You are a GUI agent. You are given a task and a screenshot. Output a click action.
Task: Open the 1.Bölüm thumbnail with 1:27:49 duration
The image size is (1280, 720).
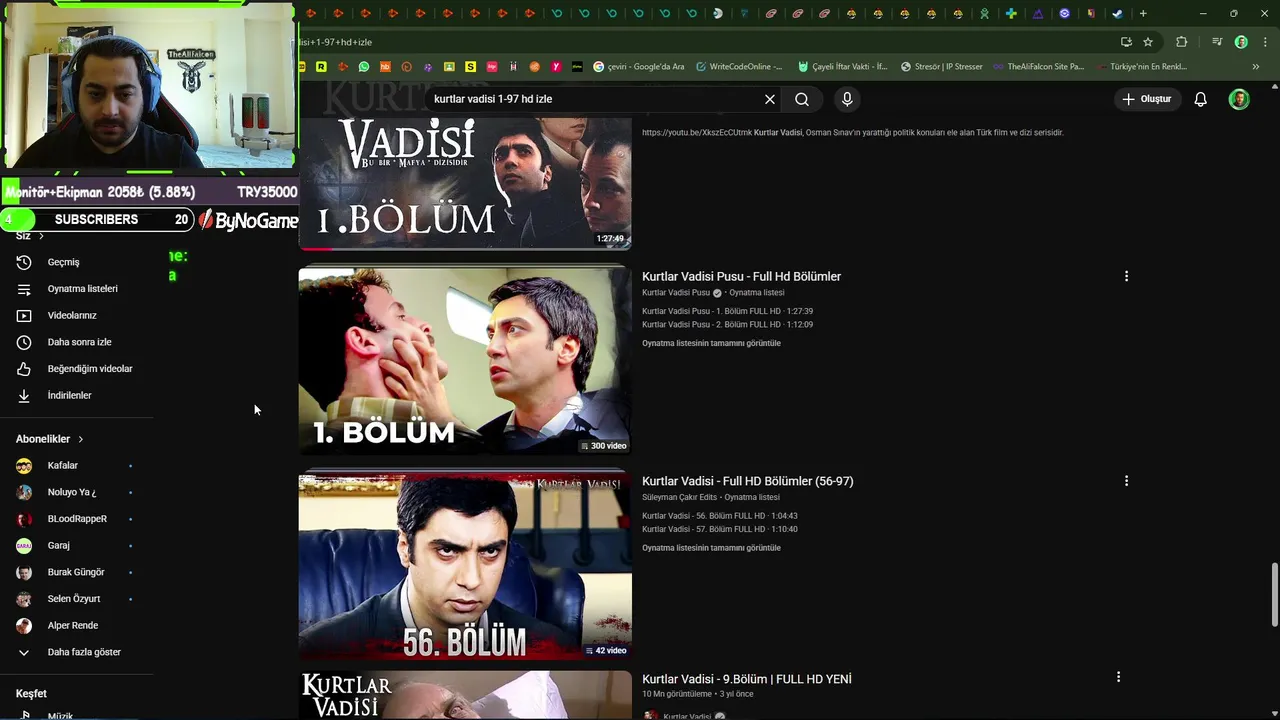465,183
